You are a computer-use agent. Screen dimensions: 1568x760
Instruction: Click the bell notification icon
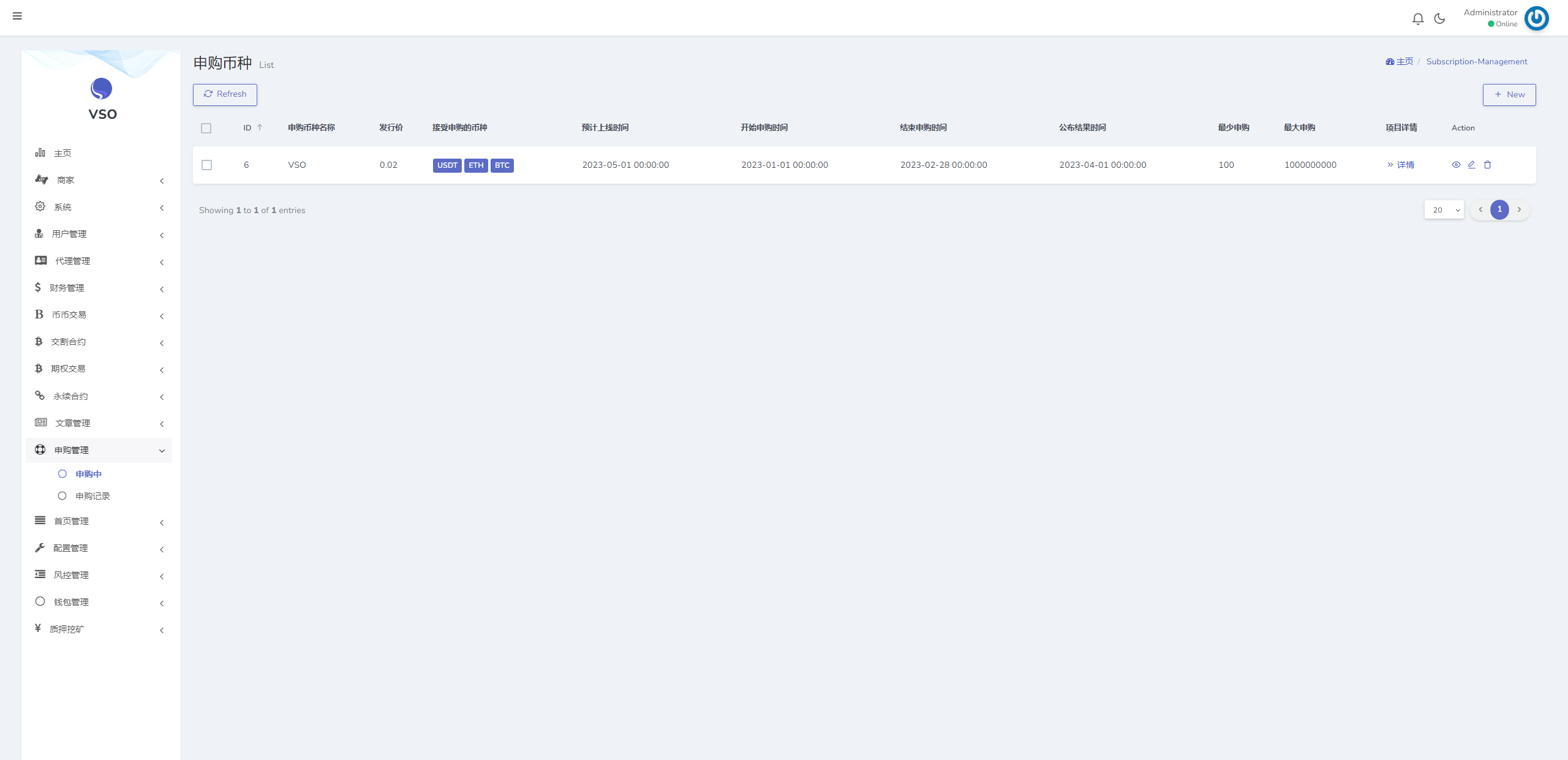pos(1418,18)
